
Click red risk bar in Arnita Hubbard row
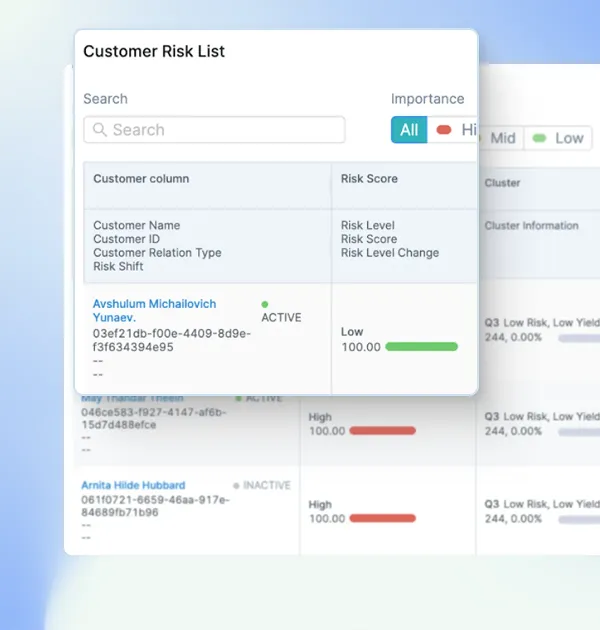pyautogui.click(x=383, y=518)
